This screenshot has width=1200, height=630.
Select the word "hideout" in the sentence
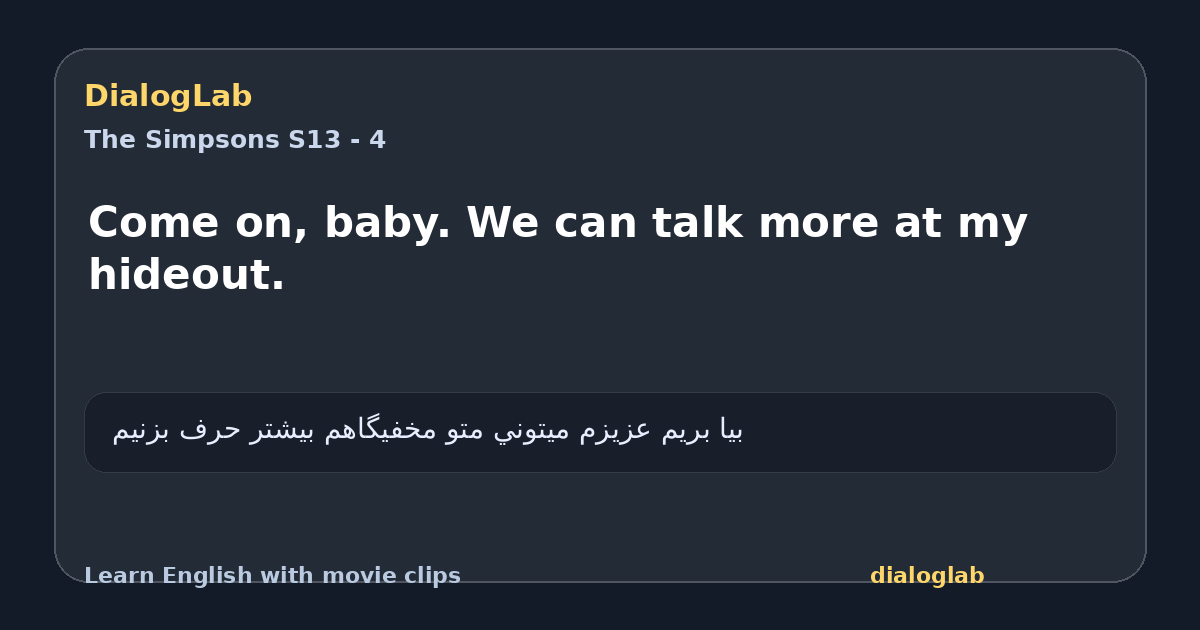coord(180,274)
